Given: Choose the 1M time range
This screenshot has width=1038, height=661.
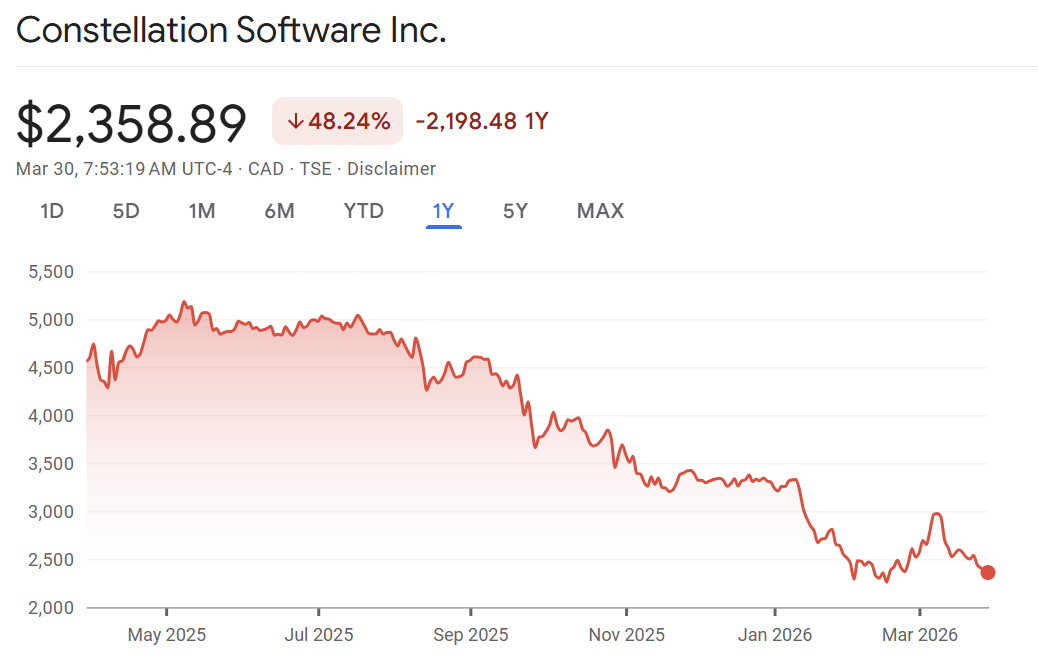Looking at the screenshot, I should pos(202,211).
